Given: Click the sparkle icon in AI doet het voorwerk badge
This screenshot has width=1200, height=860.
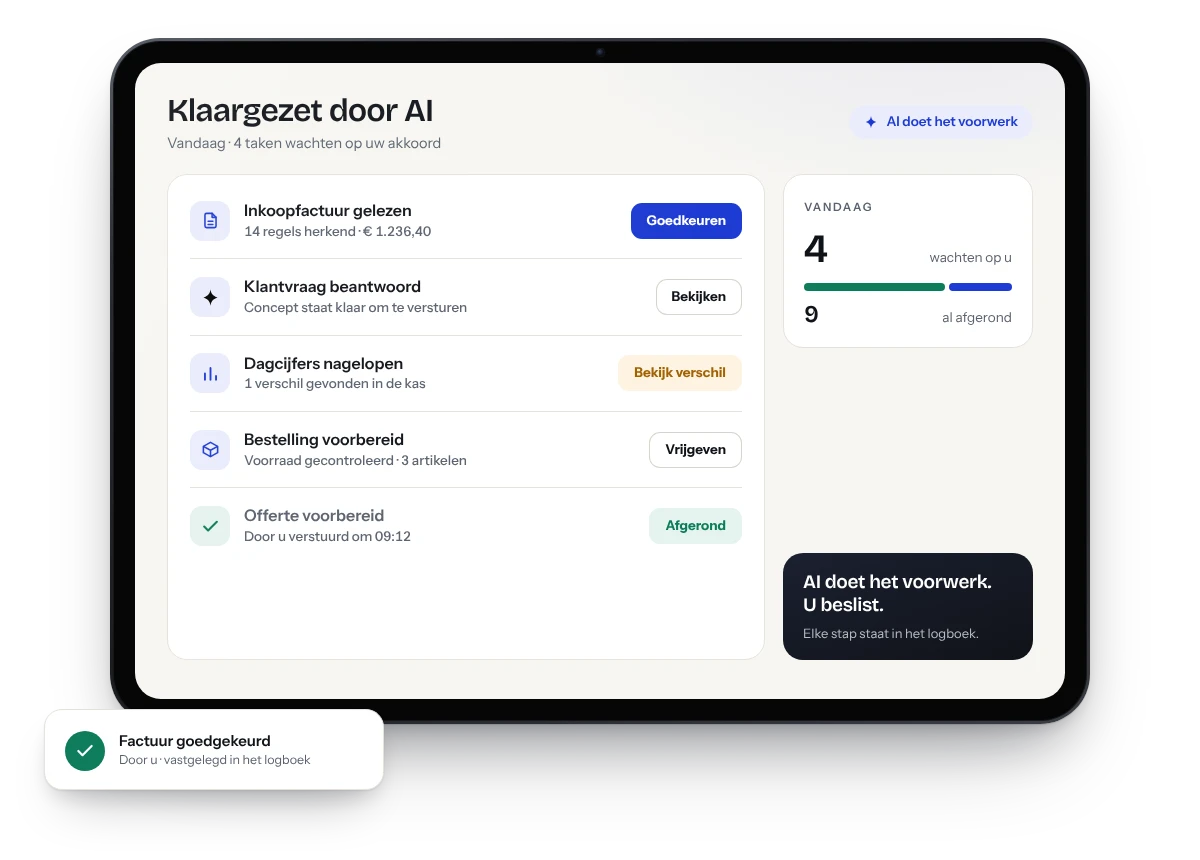Looking at the screenshot, I should [x=871, y=122].
